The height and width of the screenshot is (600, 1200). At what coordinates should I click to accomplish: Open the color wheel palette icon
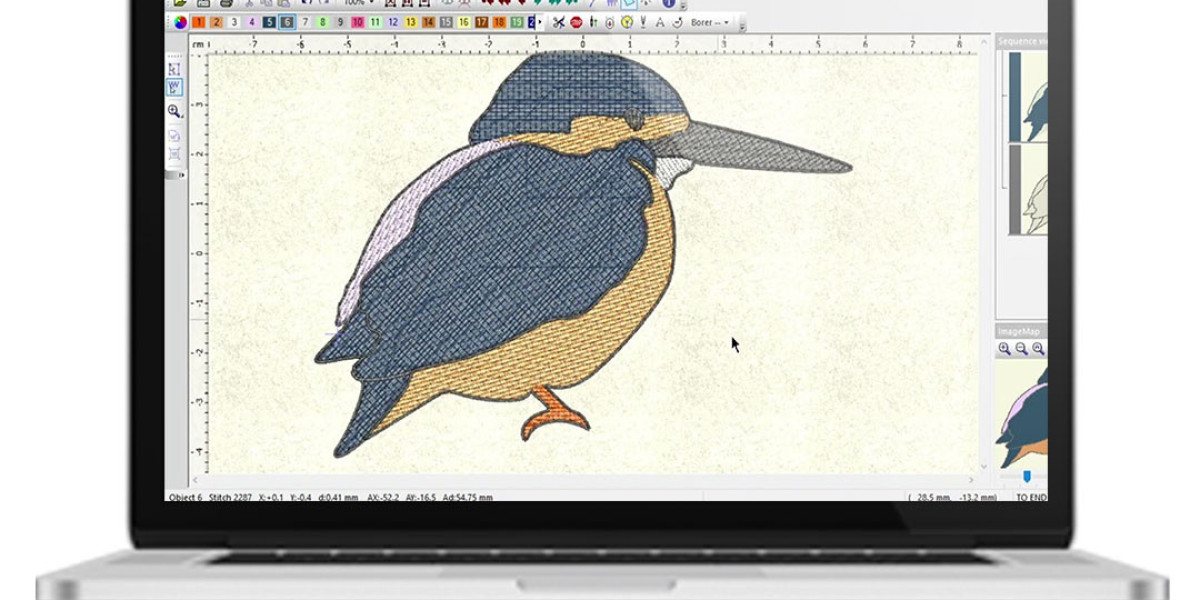click(x=180, y=22)
